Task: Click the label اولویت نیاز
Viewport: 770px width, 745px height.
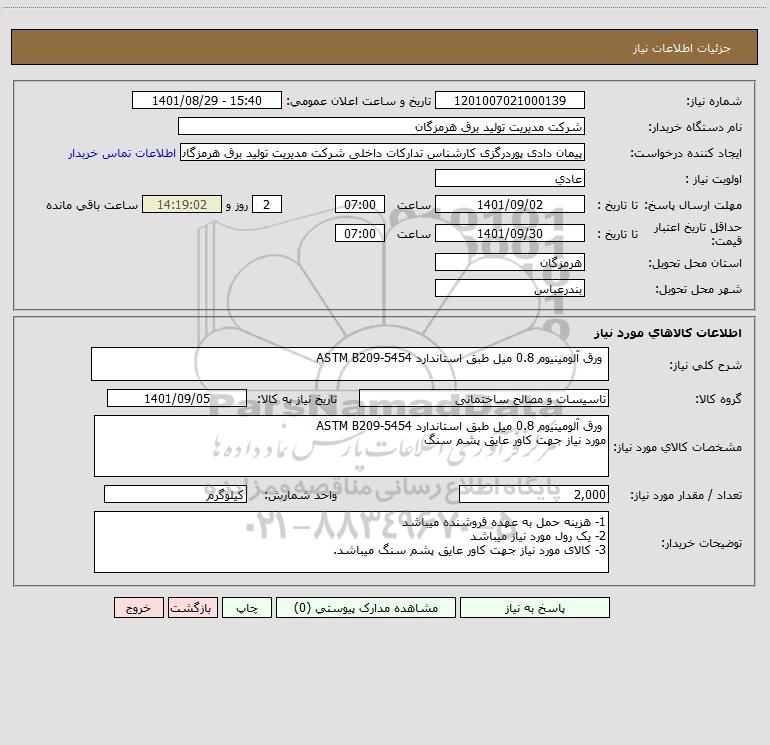Action: tap(714, 179)
